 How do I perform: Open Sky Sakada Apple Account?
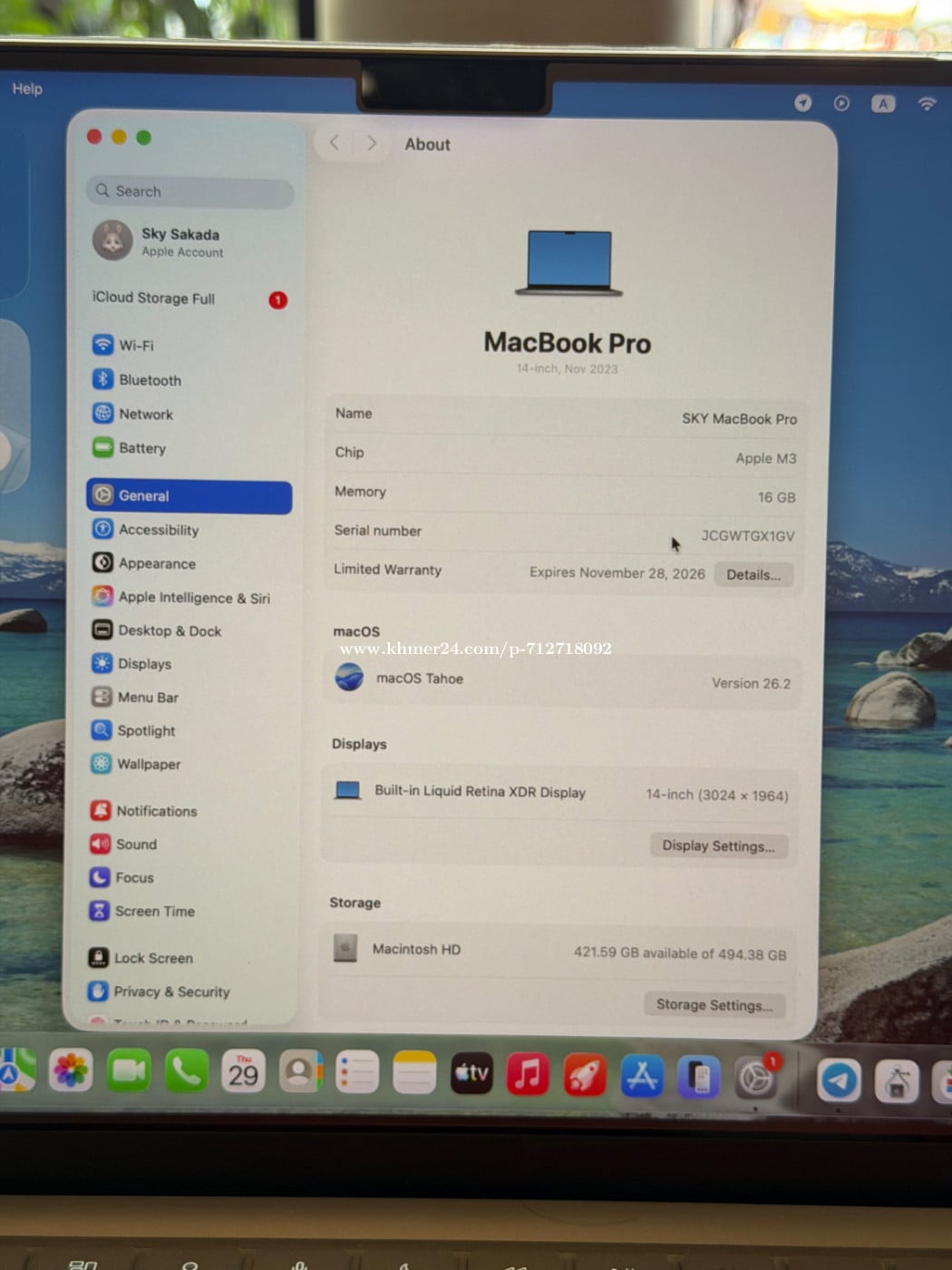pos(181,242)
